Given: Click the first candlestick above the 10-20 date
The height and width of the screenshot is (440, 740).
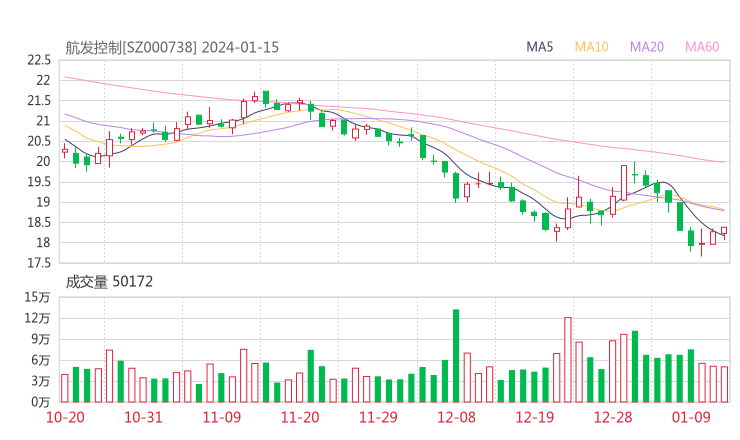Looking at the screenshot, I should pos(65,151).
